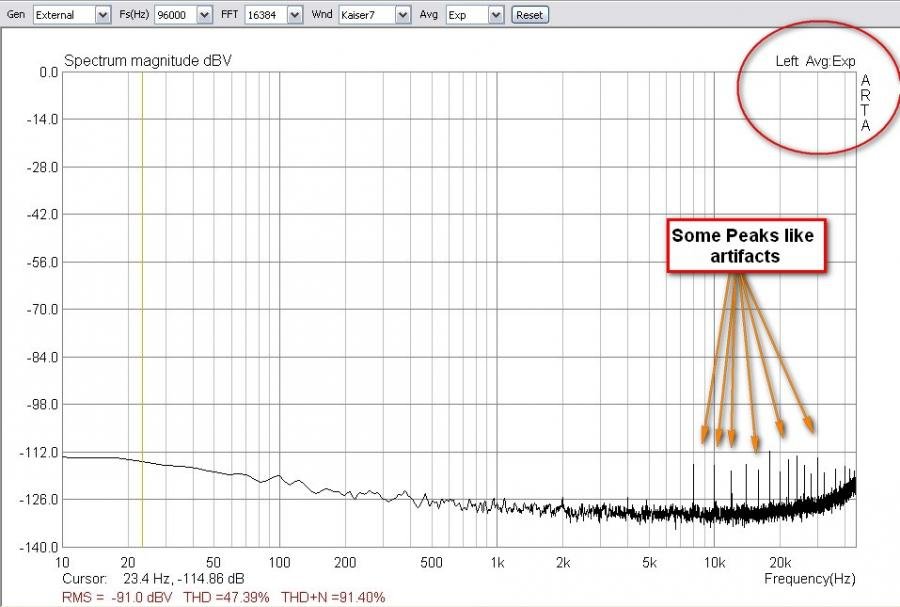Screen dimensions: 900x607
Task: Click the -112.0 magnitude axis label
Action: 41,452
